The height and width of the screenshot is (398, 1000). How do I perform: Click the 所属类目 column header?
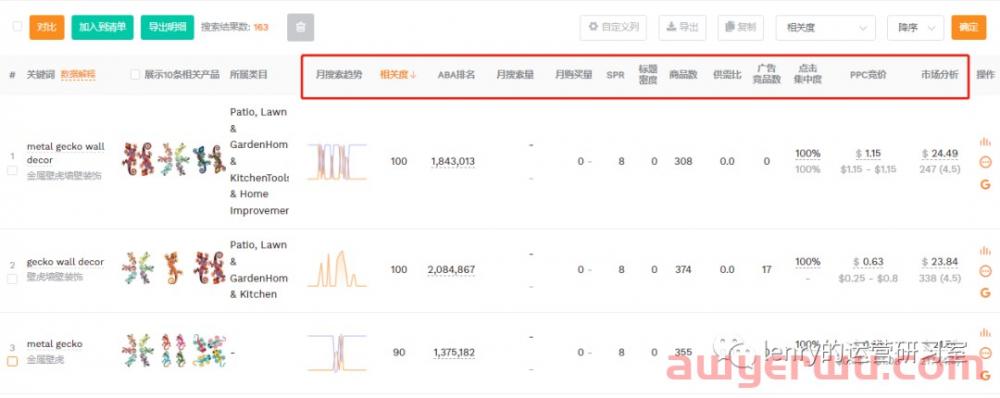[x=249, y=75]
